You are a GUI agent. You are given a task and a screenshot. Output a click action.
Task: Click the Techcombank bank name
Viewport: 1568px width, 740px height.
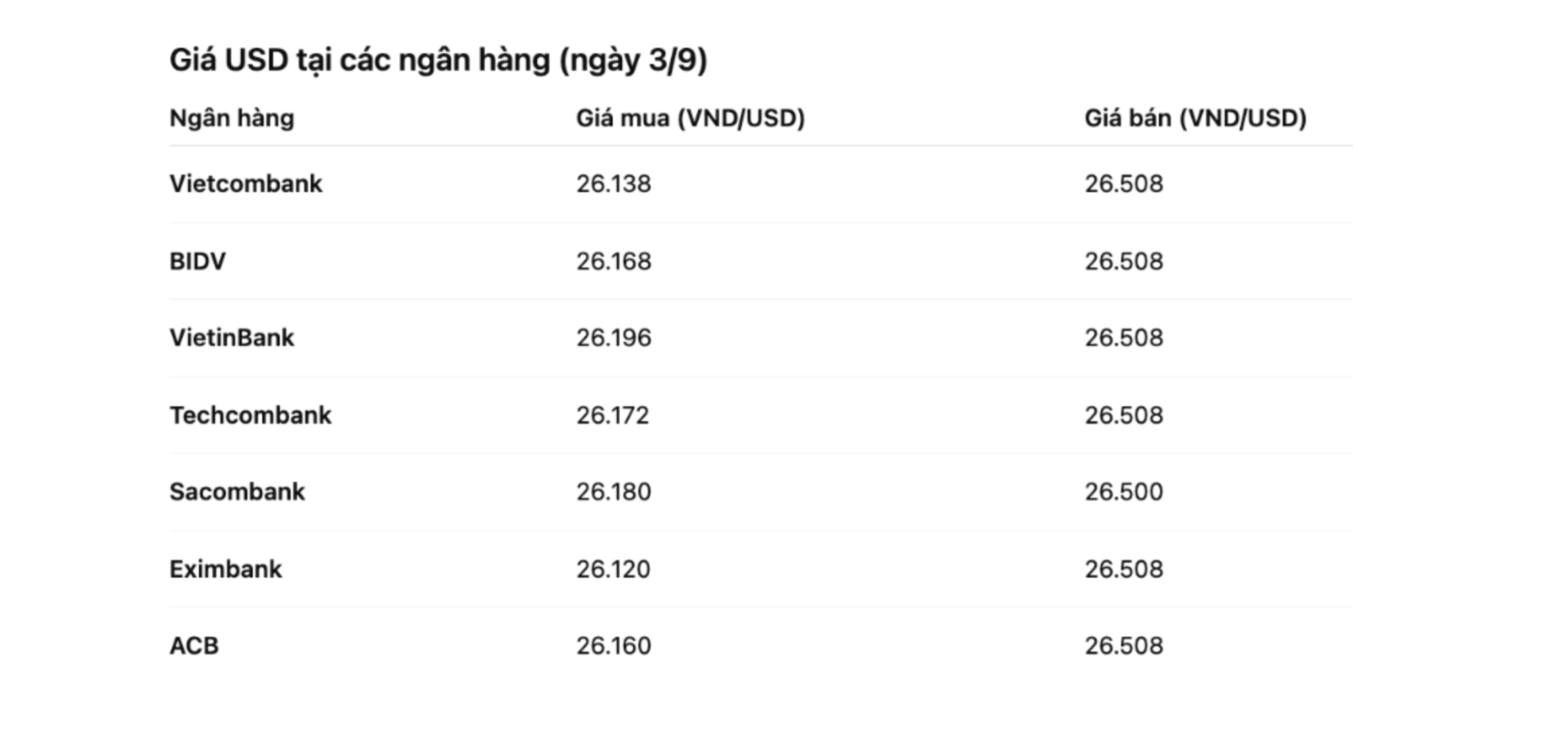[x=251, y=415]
